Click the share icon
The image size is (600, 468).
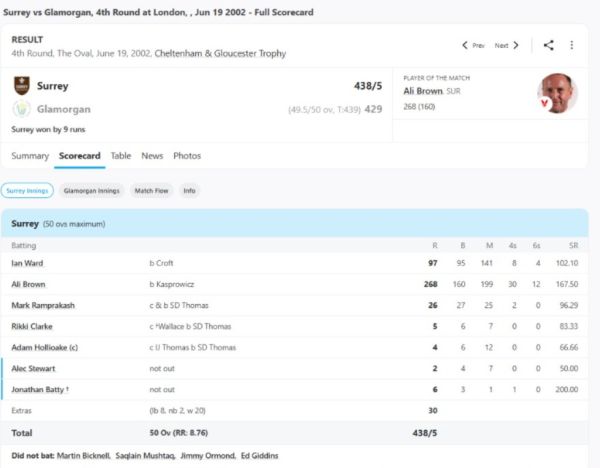click(x=548, y=45)
